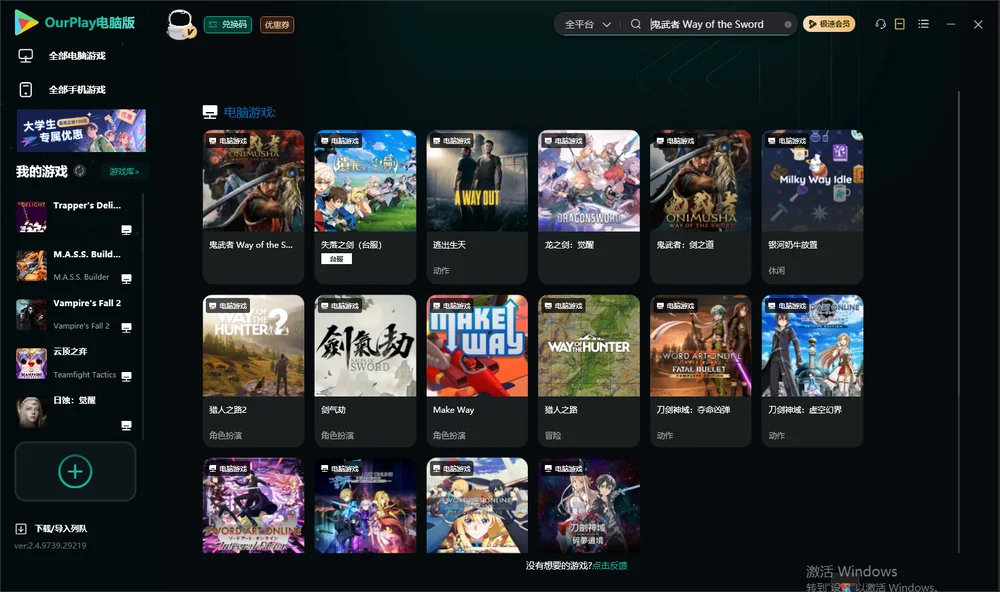Image resolution: width=1000 pixels, height=592 pixels.
Task: Open 下载/导入列队 queue
Action: pos(61,529)
